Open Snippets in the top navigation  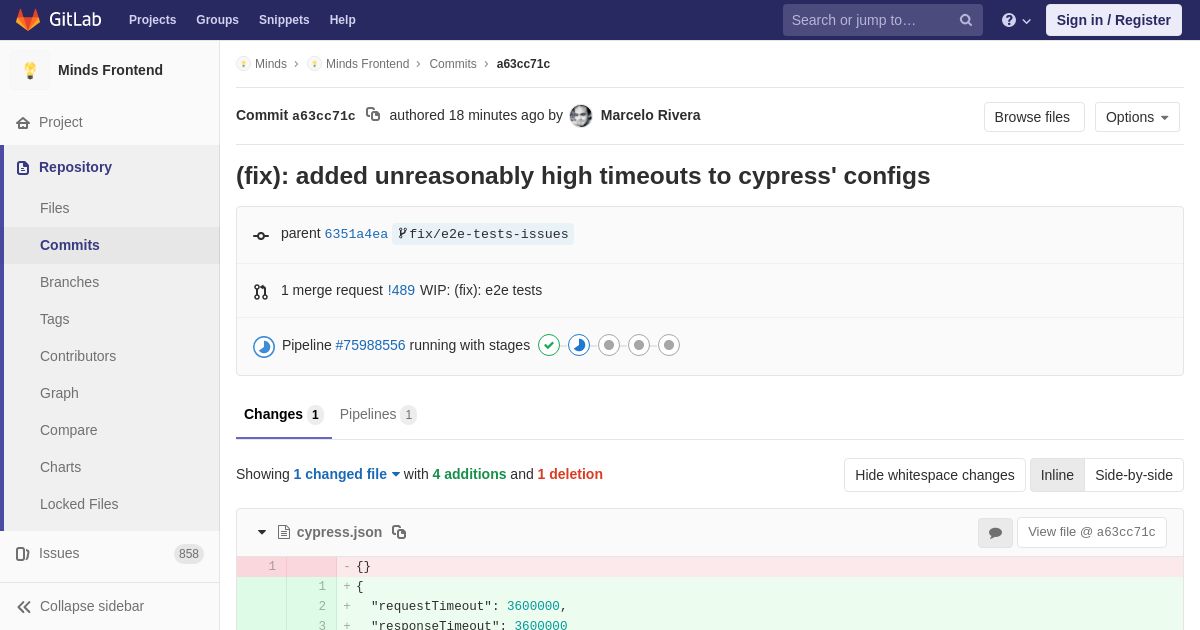[284, 20]
